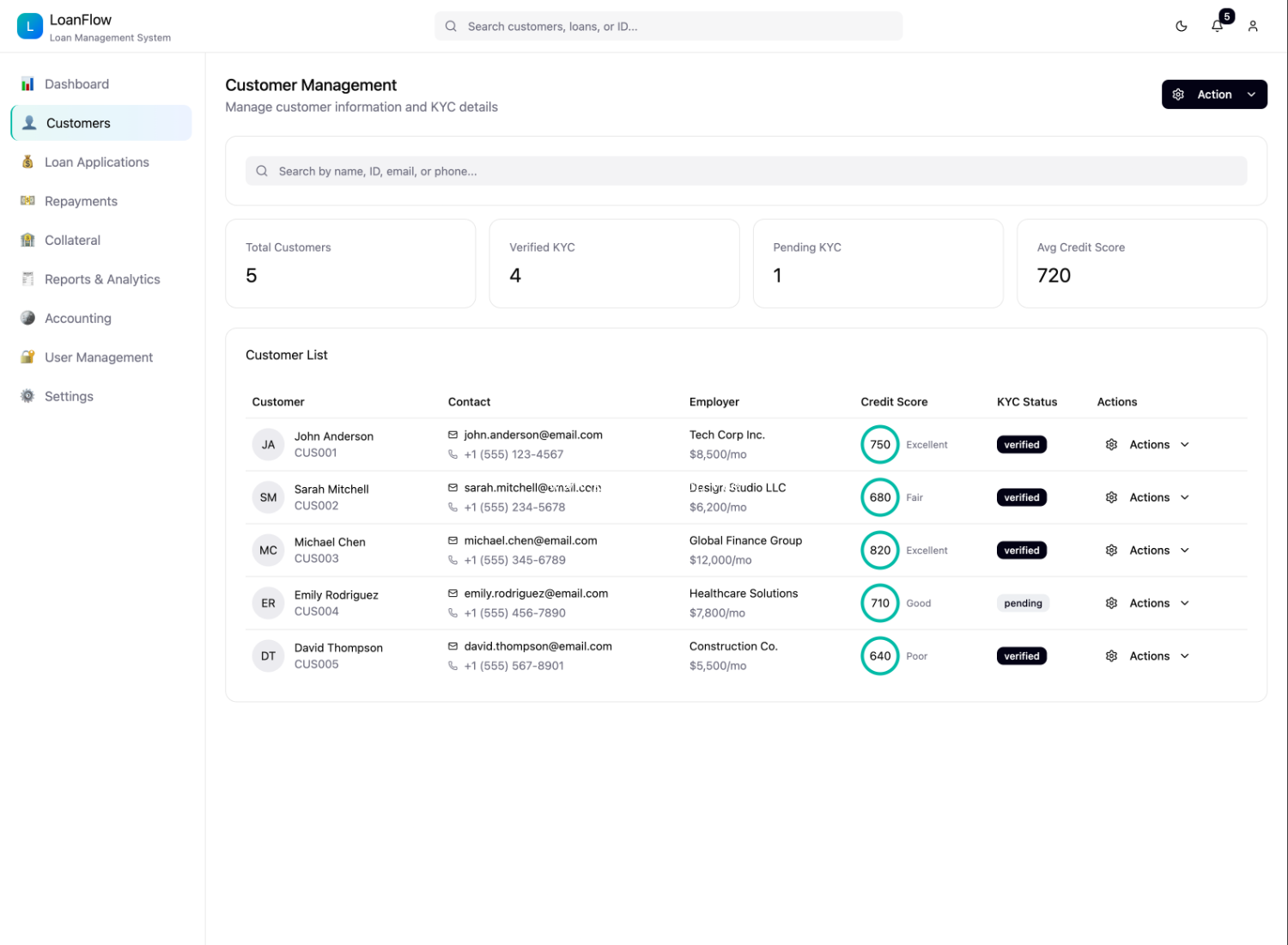Expand the top-right Action dropdown

point(1213,94)
